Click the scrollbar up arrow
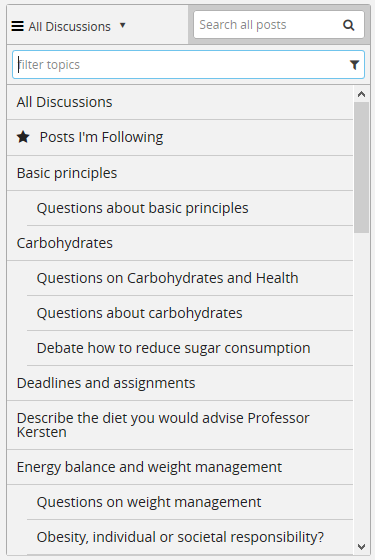The image size is (376, 560). tap(361, 94)
